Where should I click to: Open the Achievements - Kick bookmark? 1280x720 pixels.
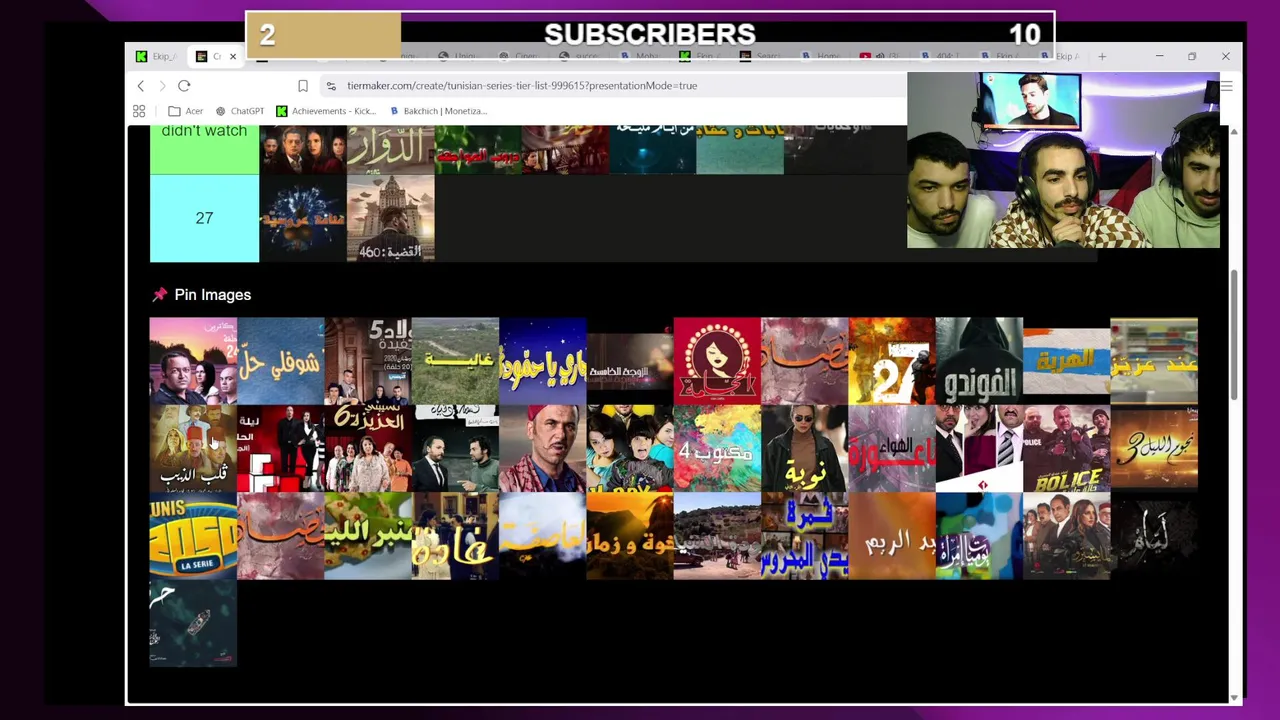coord(325,111)
